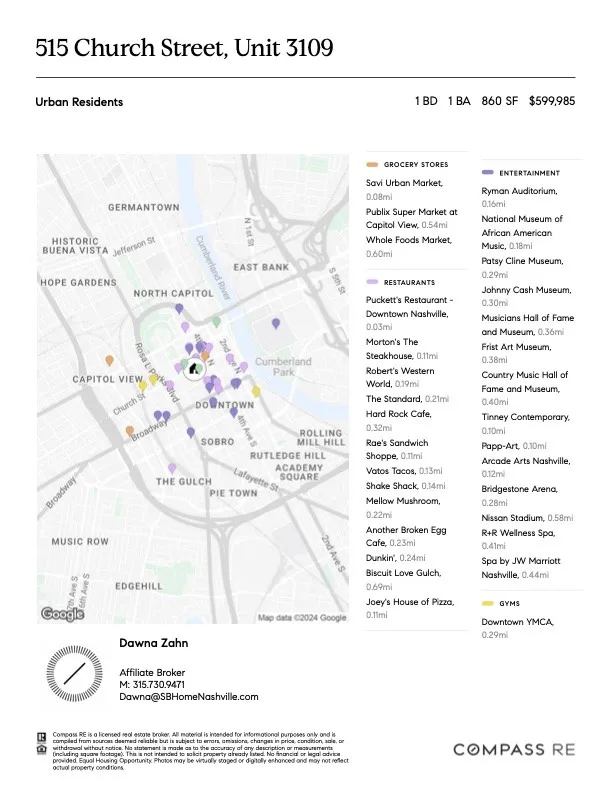The height and width of the screenshot is (792, 612).
Task: Click the 515 Church Street, Unit 3109 title
Action: pyautogui.click(x=184, y=47)
